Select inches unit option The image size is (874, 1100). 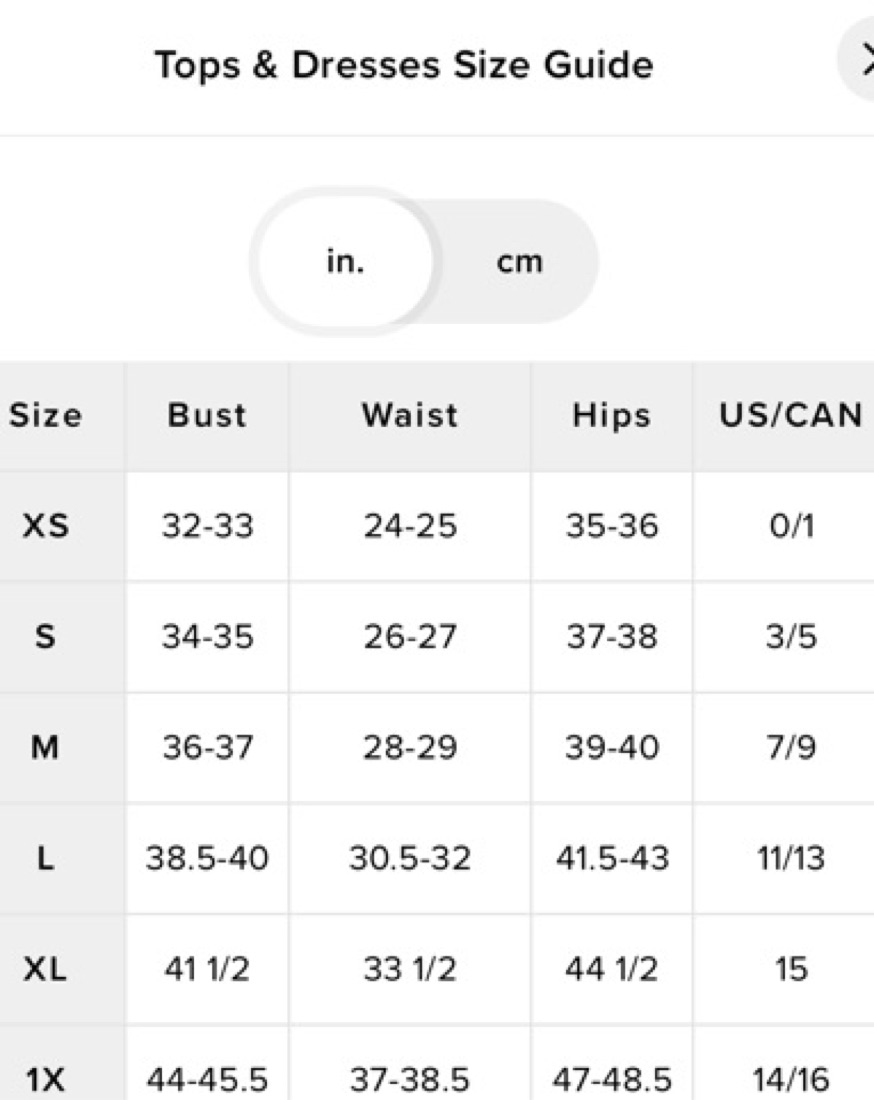pos(345,262)
